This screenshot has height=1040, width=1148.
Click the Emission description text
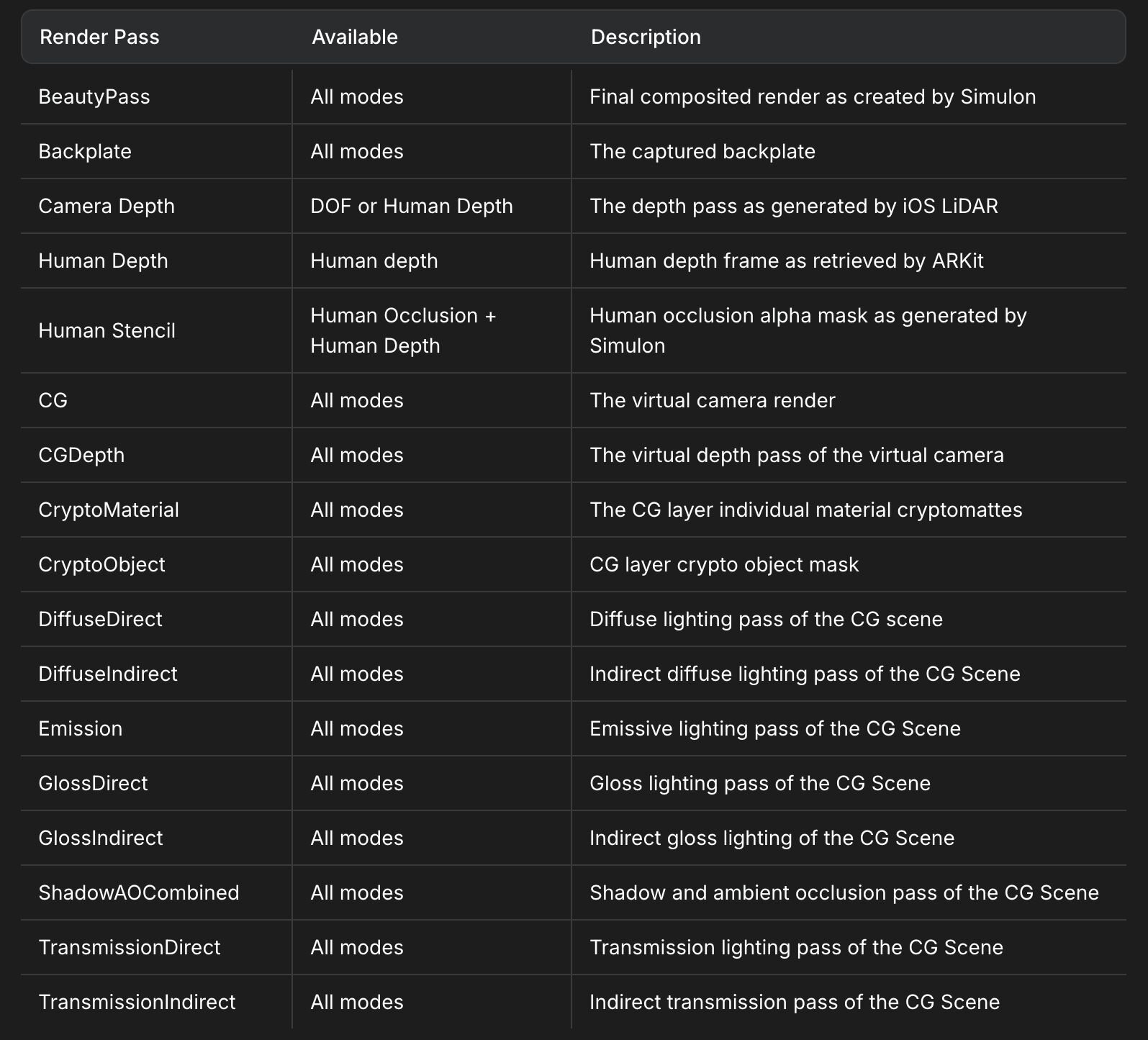[x=775, y=729]
